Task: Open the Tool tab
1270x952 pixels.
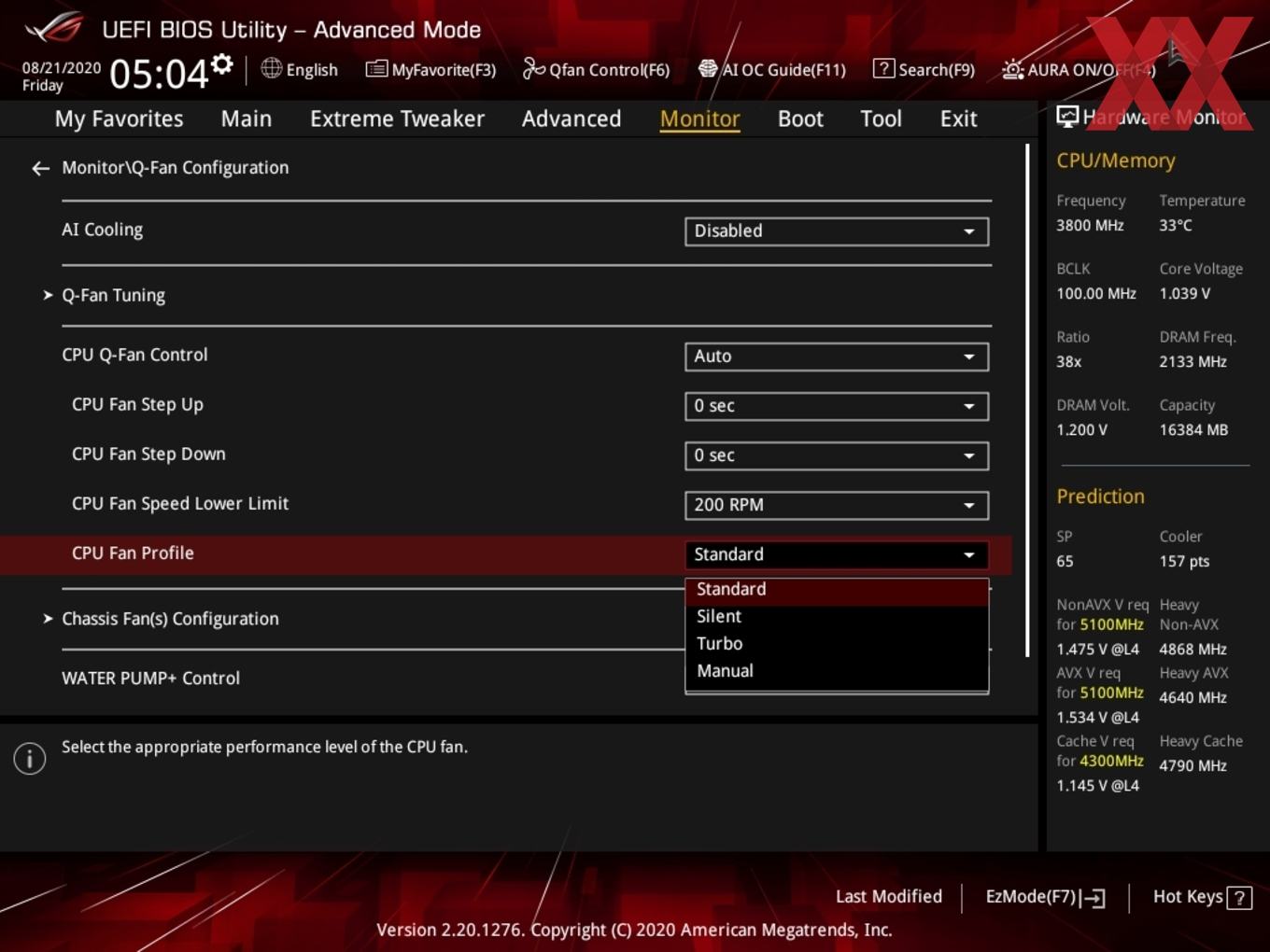Action: coord(881,119)
